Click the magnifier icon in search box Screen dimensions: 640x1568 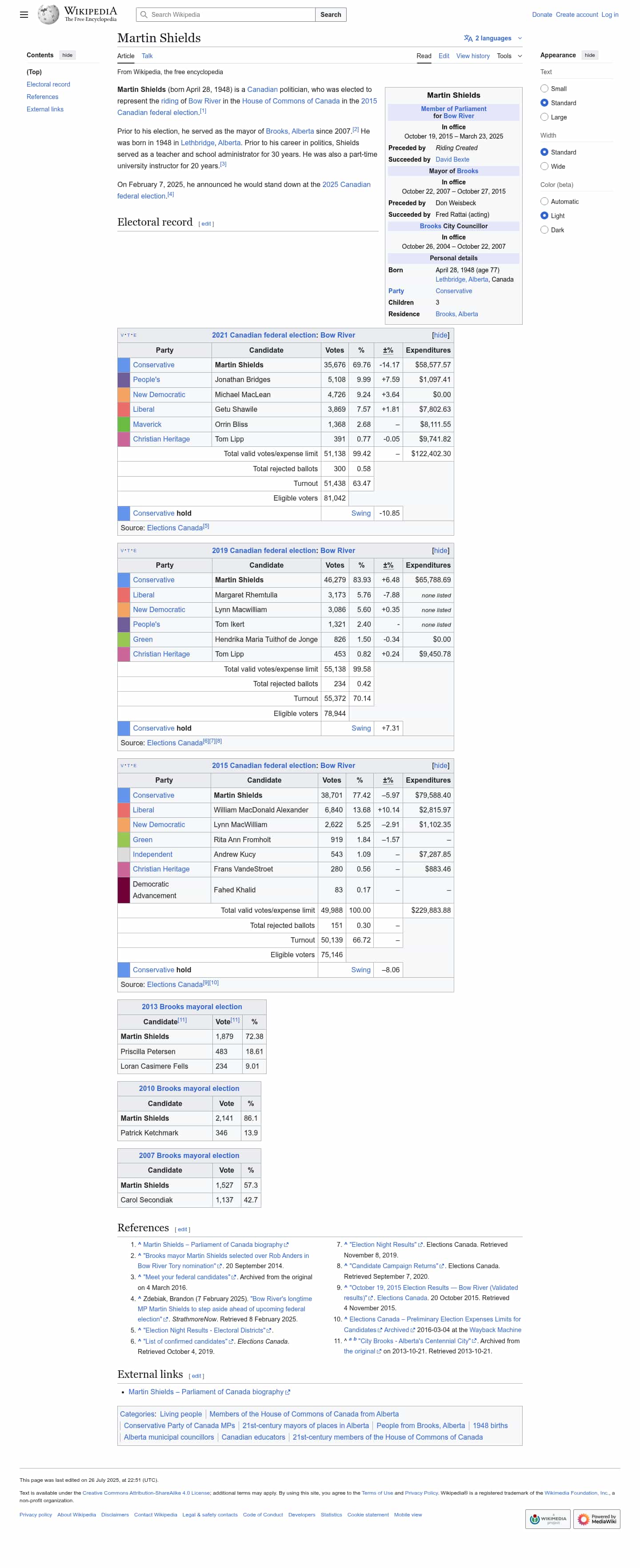144,15
